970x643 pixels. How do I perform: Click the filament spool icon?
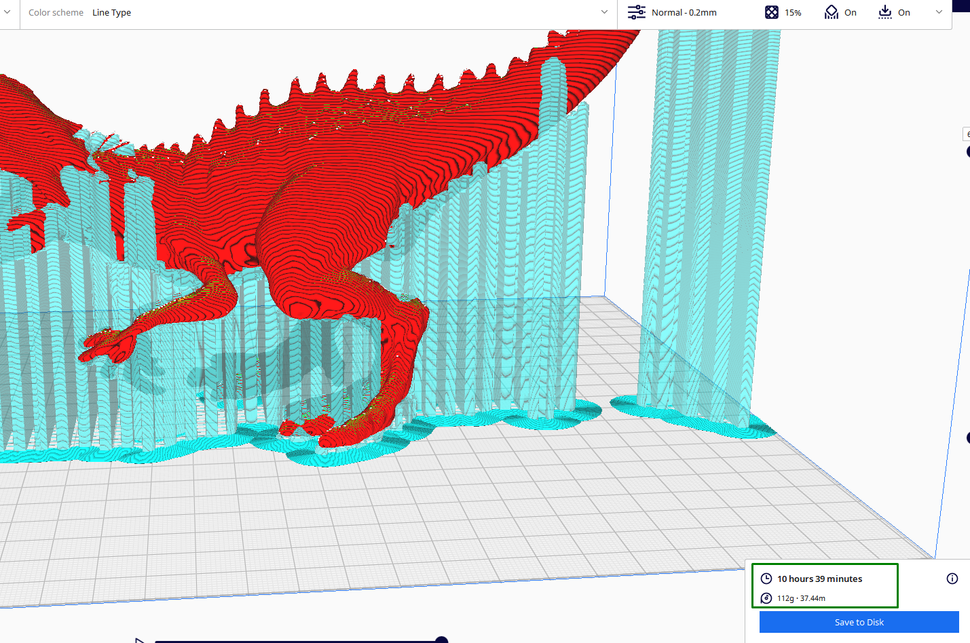click(x=764, y=597)
